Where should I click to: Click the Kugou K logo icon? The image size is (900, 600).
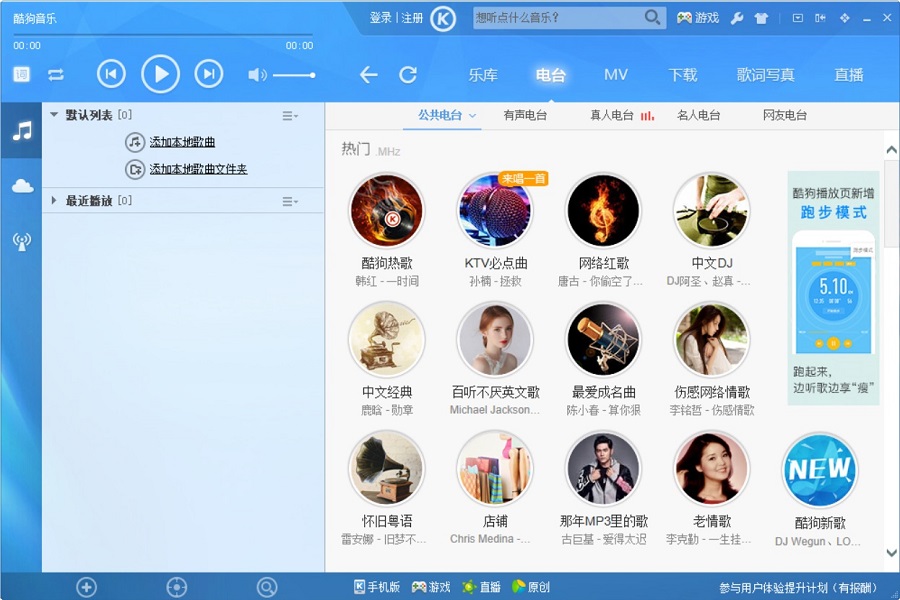tap(443, 19)
